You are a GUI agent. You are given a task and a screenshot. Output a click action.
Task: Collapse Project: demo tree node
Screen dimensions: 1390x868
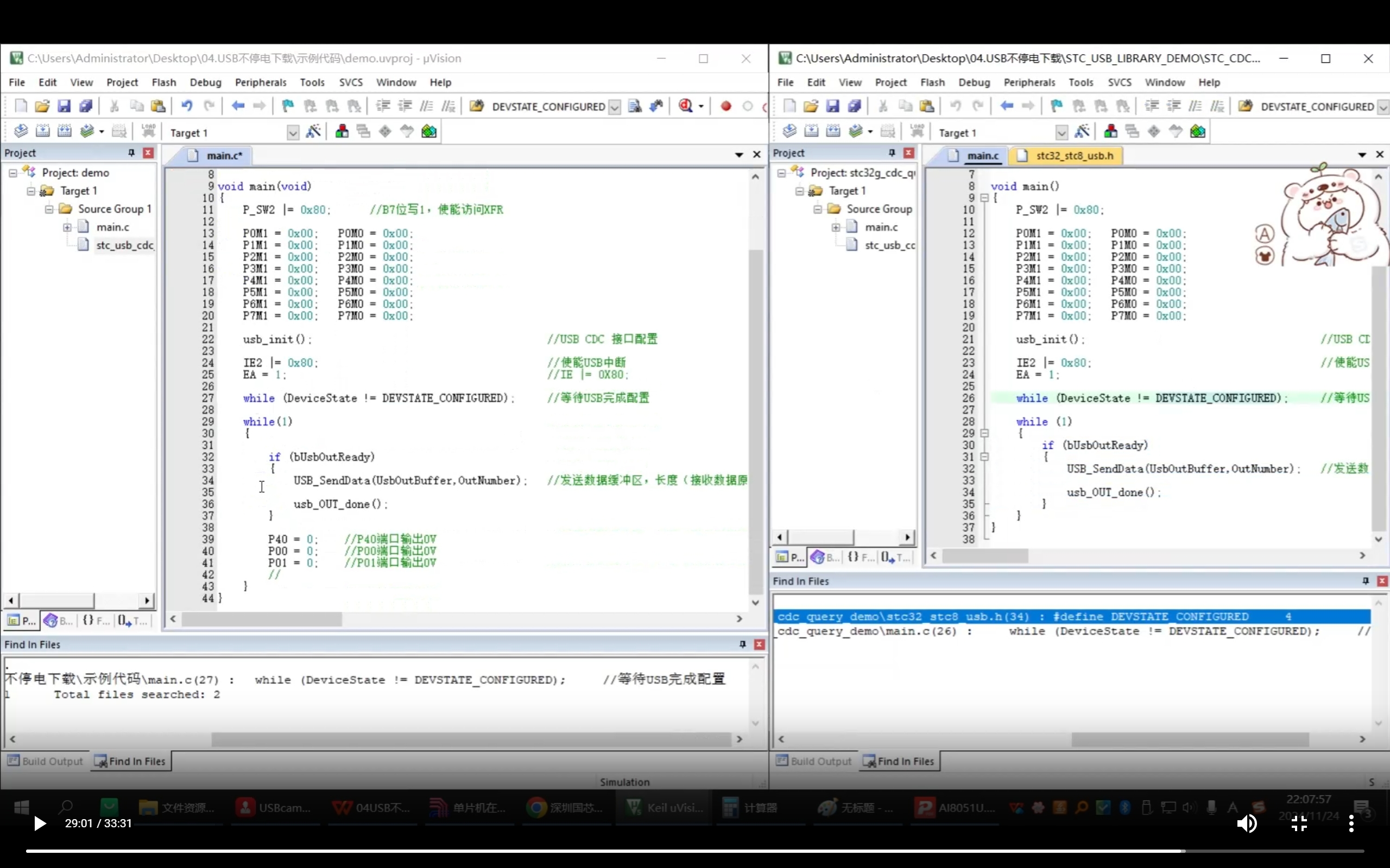(x=12, y=173)
